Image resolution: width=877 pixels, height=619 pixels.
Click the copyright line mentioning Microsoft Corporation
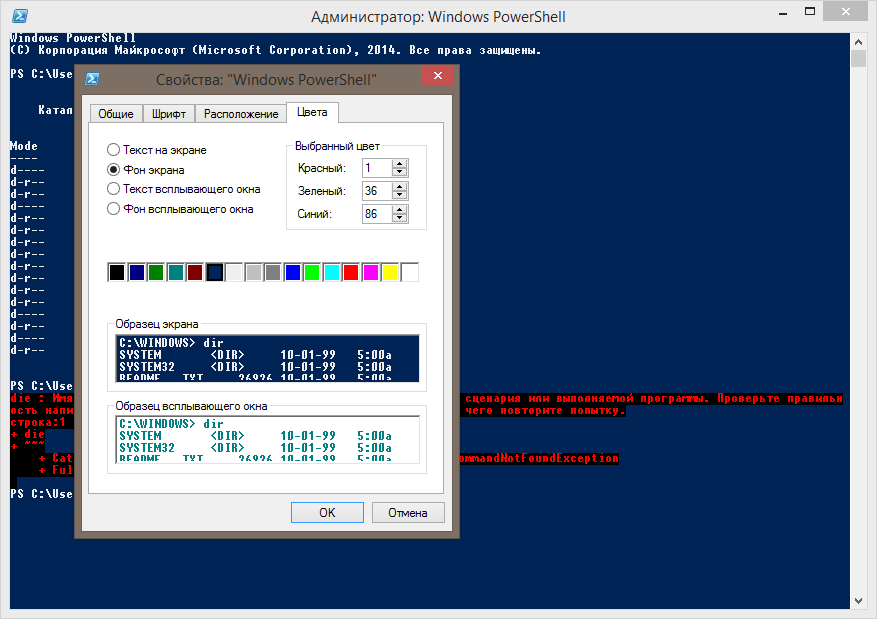pos(276,50)
